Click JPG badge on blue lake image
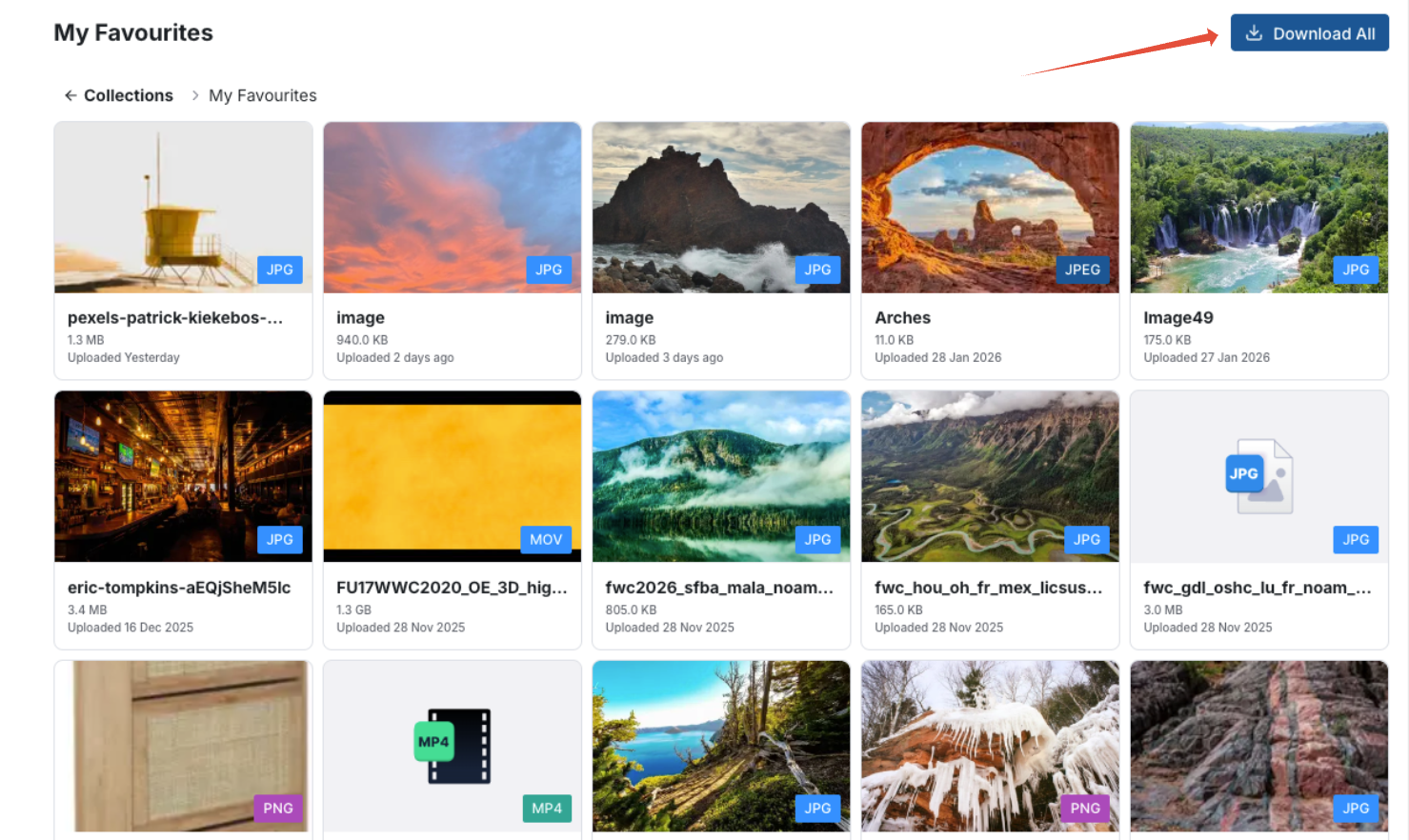The width and height of the screenshot is (1409, 840). (x=817, y=808)
